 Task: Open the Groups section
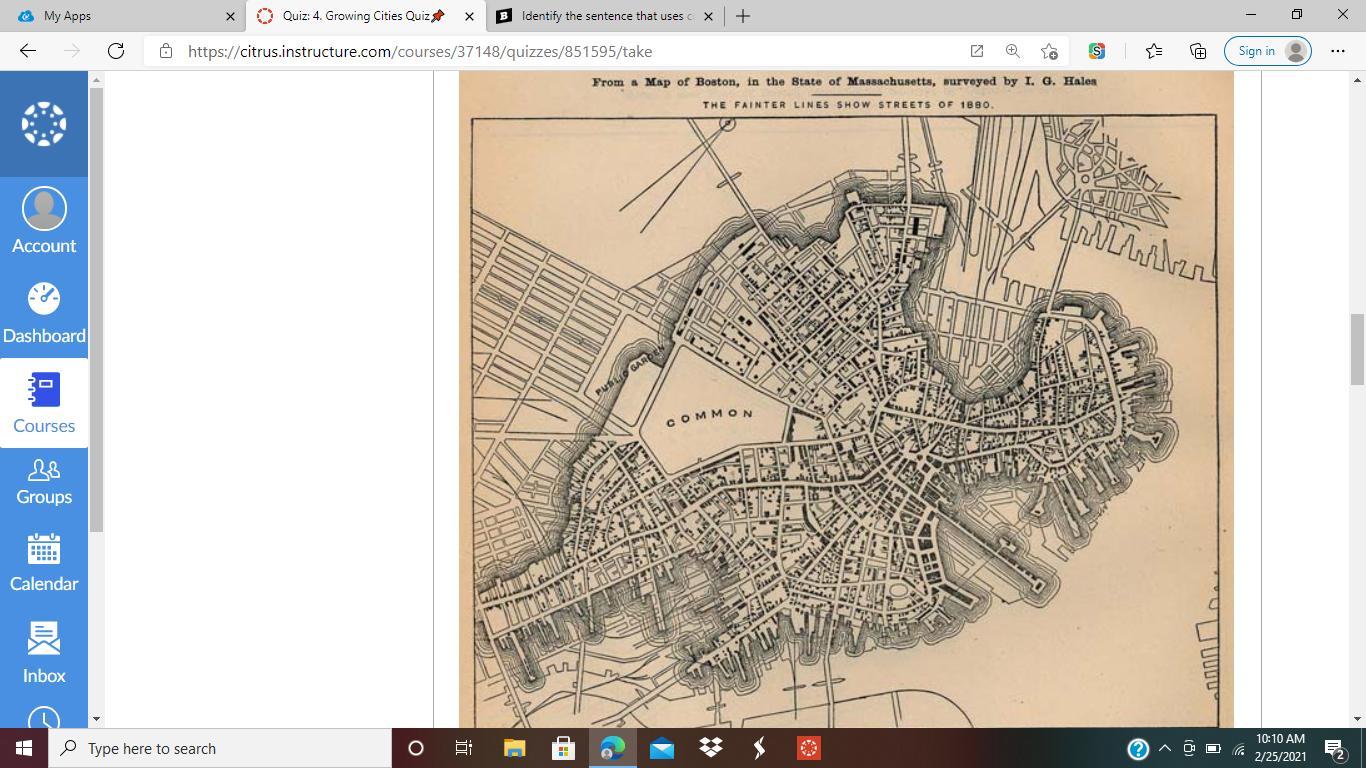pos(44,481)
